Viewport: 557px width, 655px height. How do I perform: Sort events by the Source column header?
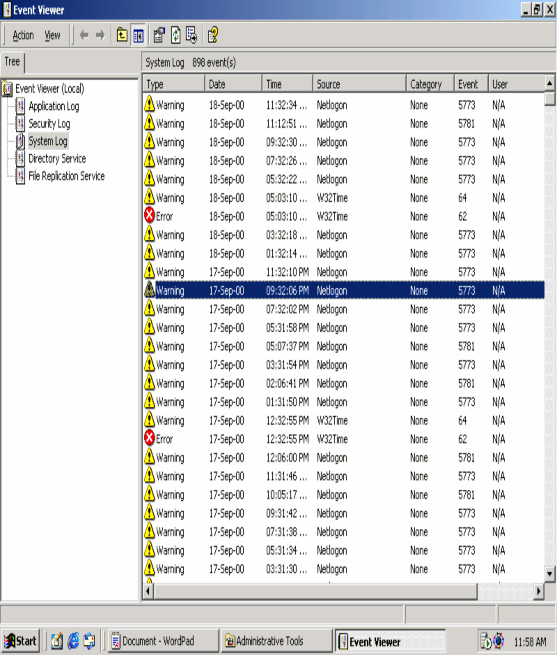pos(359,84)
